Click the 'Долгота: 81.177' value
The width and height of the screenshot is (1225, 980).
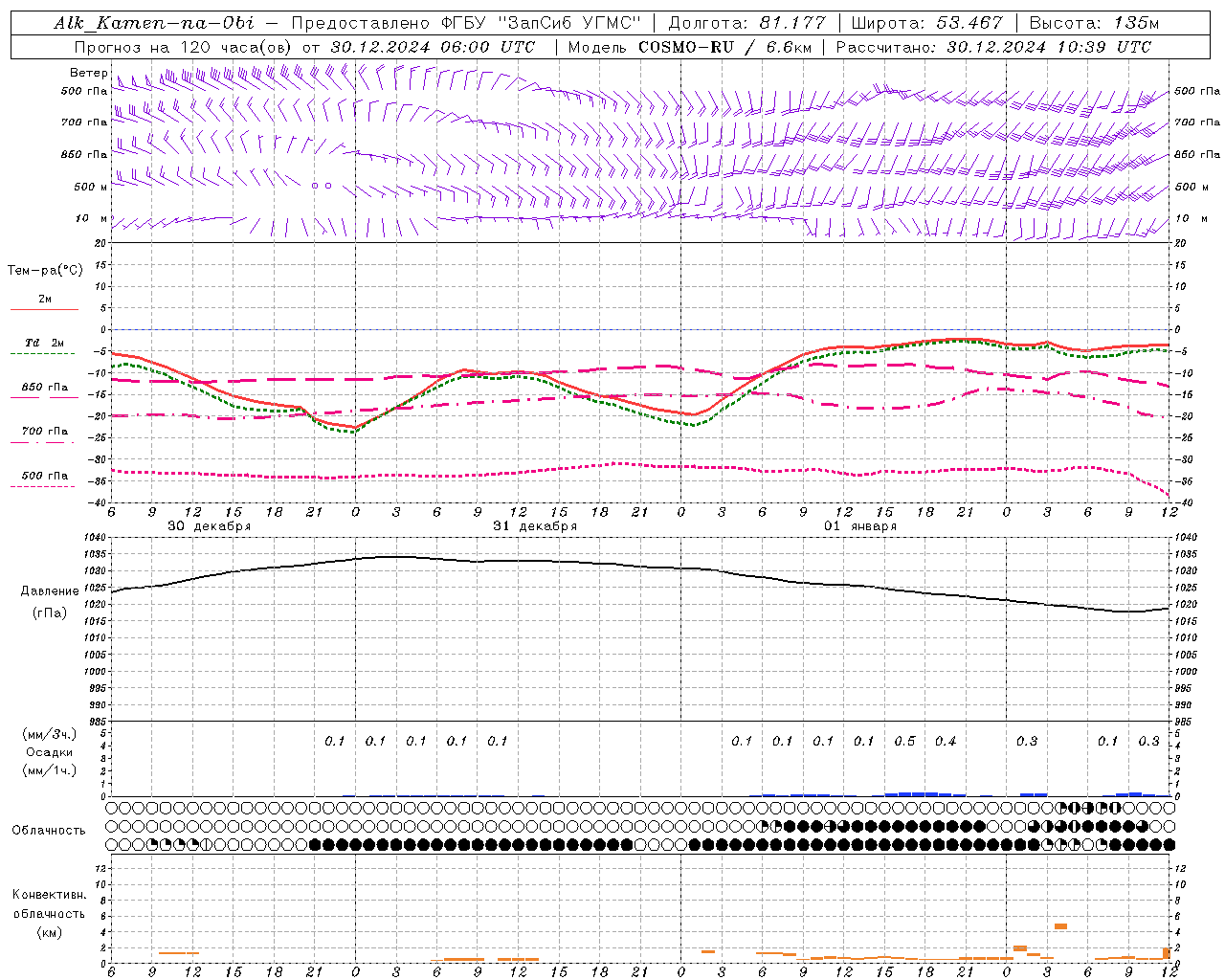coord(746,23)
